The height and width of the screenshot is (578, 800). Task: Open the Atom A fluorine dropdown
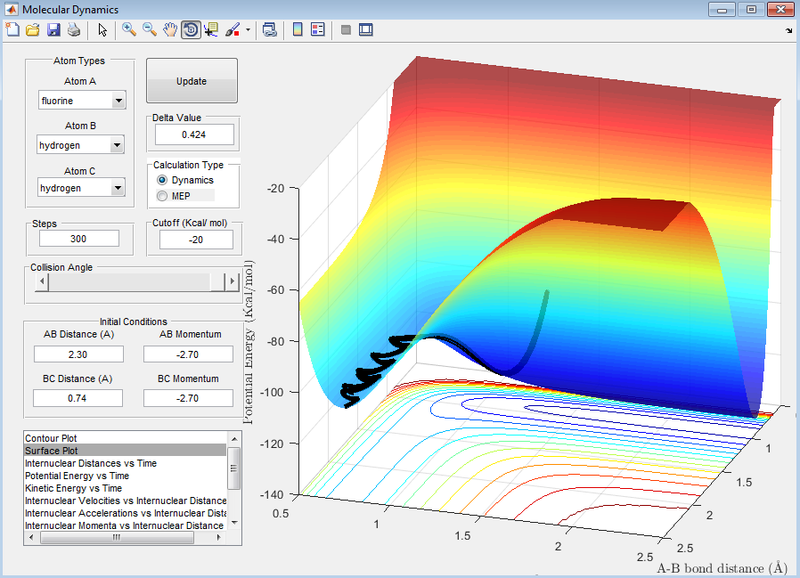click(x=81, y=100)
